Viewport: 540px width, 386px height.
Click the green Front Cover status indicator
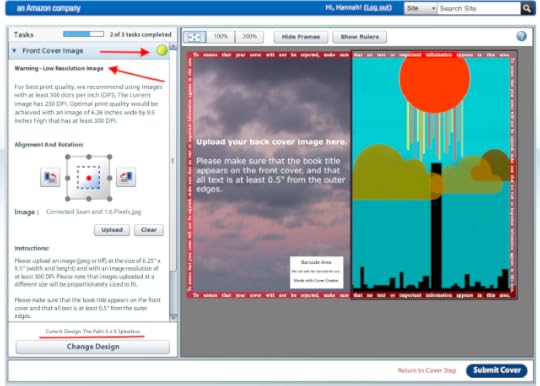coord(162,50)
